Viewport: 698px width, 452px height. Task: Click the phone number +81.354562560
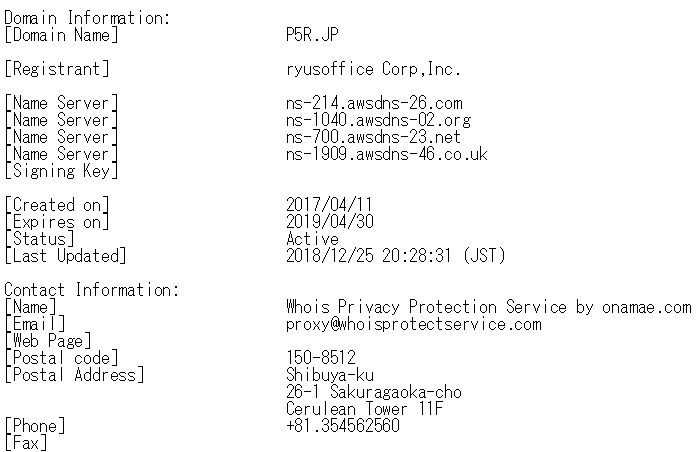click(x=343, y=426)
